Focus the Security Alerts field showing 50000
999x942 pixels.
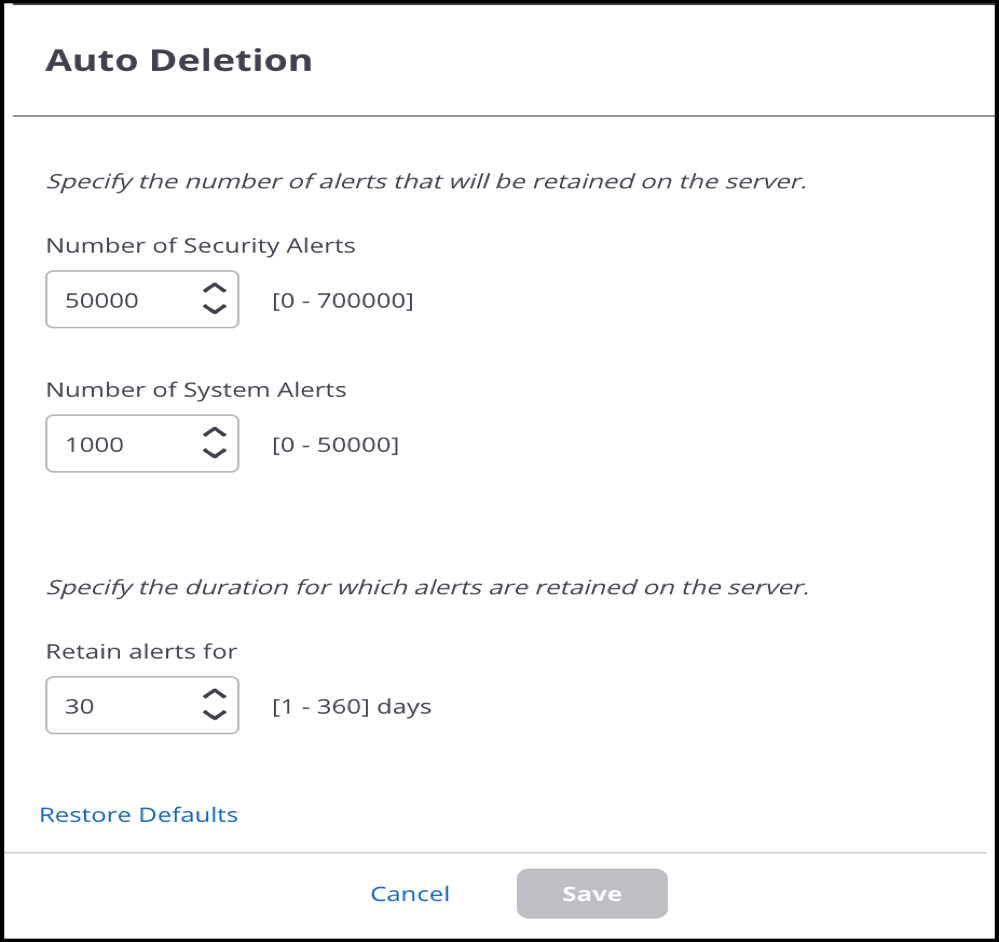point(142,299)
